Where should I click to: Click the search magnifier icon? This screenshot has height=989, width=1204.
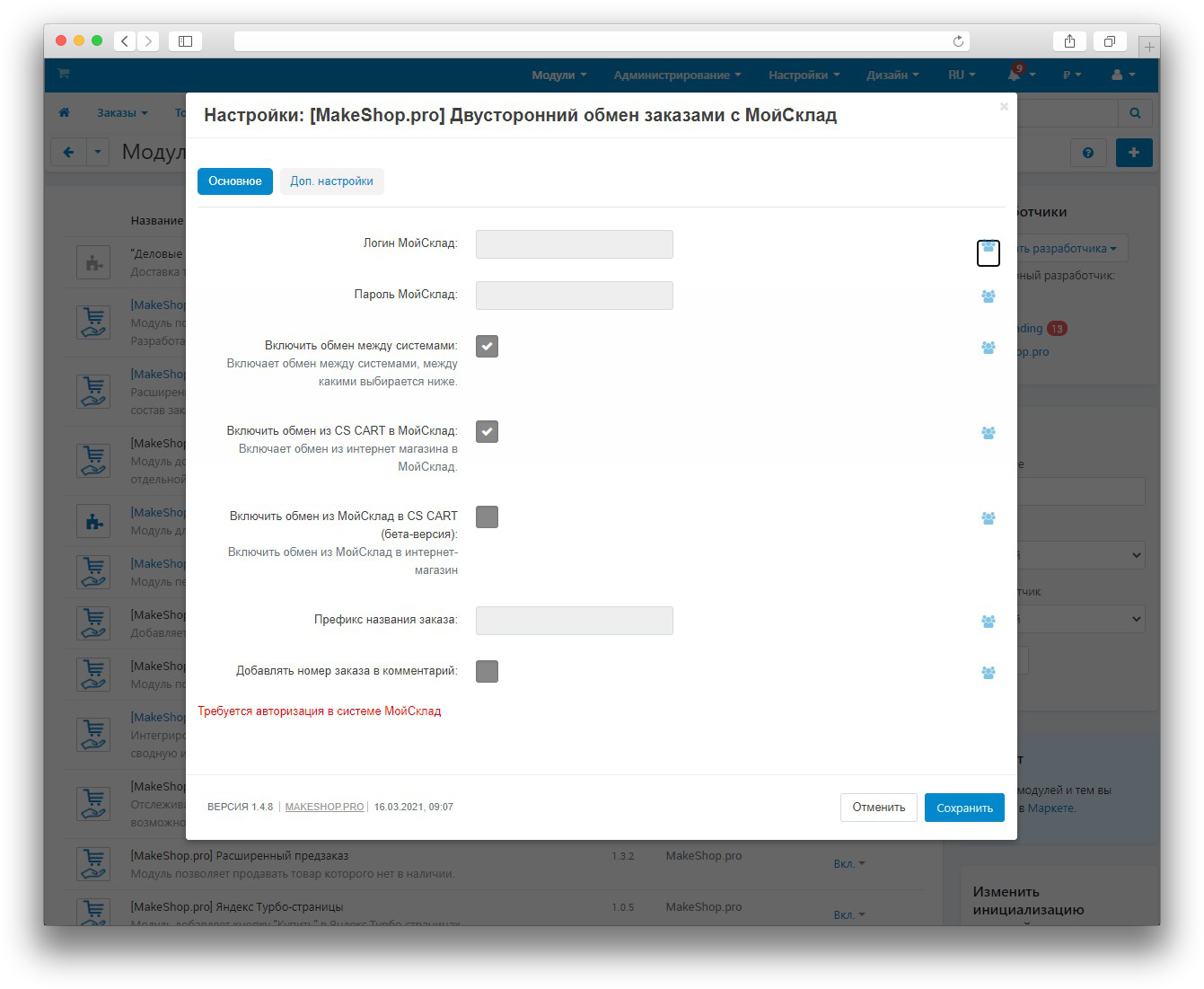tap(1135, 113)
